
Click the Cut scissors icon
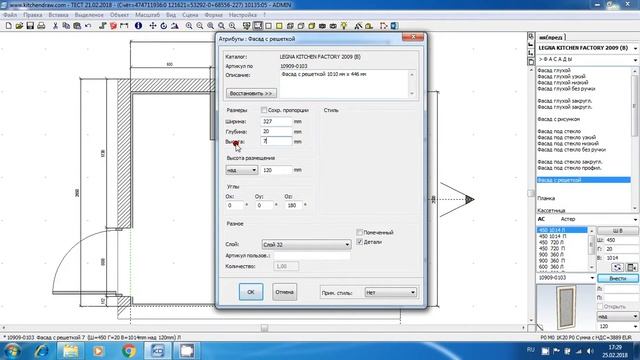[x=55, y=26]
